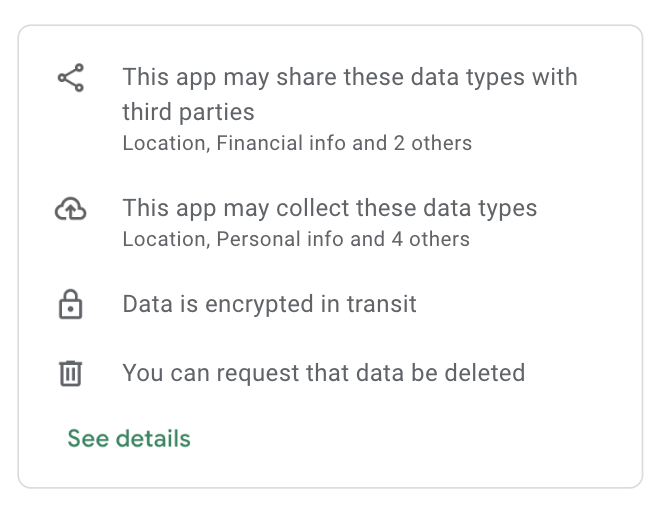Click the 'third parties' text line
This screenshot has height=506, width=664.
(x=188, y=111)
